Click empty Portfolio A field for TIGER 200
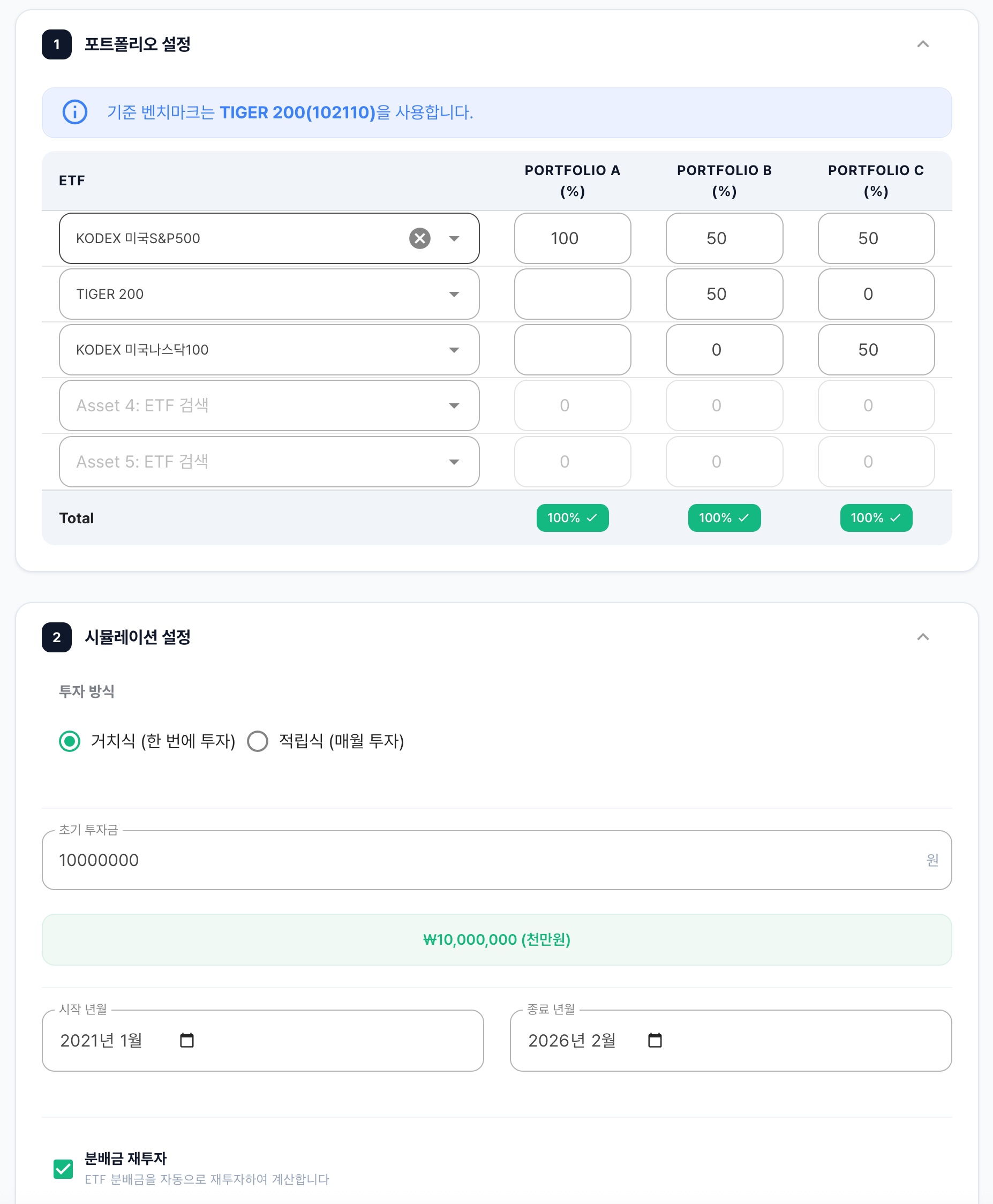Viewport: 993px width, 1204px height. coord(572,294)
